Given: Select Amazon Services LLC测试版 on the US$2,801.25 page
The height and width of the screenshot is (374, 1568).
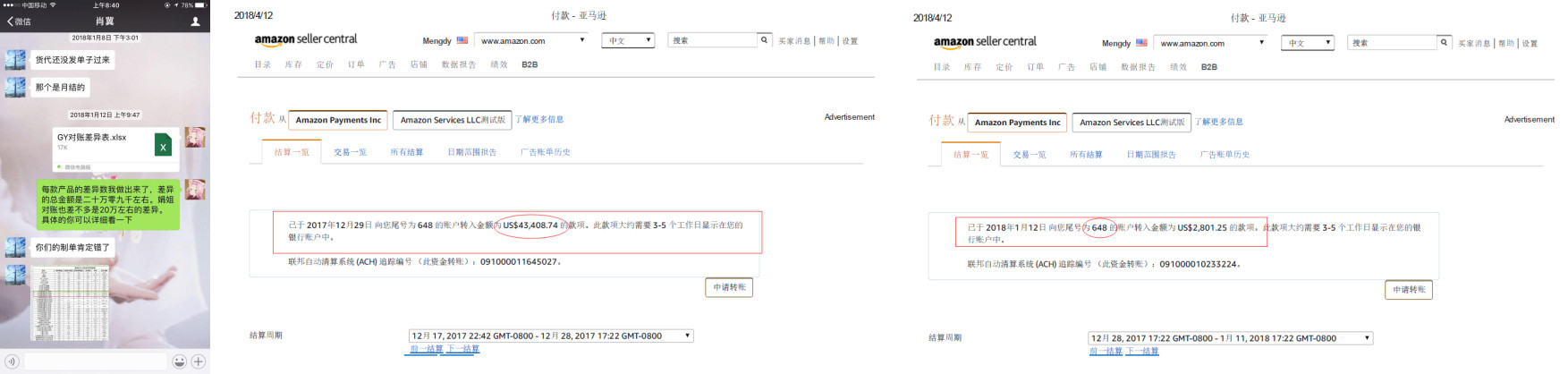Looking at the screenshot, I should pos(1132,123).
